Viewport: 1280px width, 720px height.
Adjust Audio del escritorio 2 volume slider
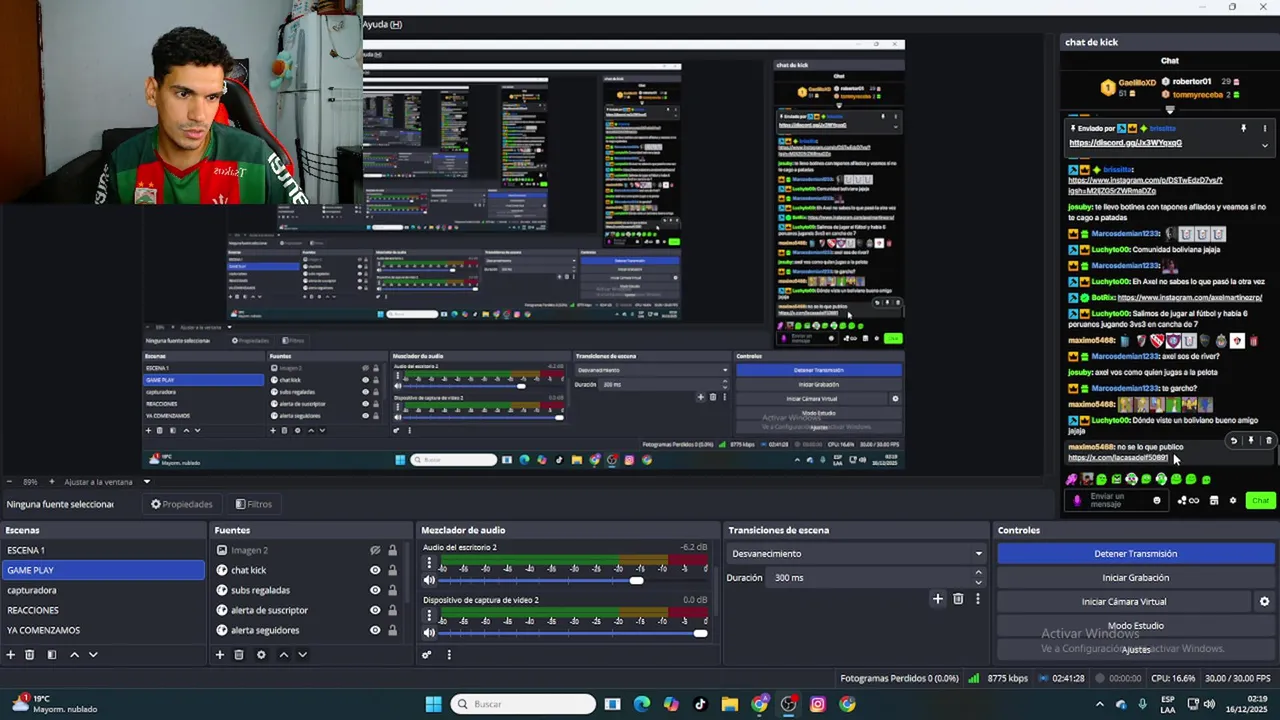pos(636,580)
